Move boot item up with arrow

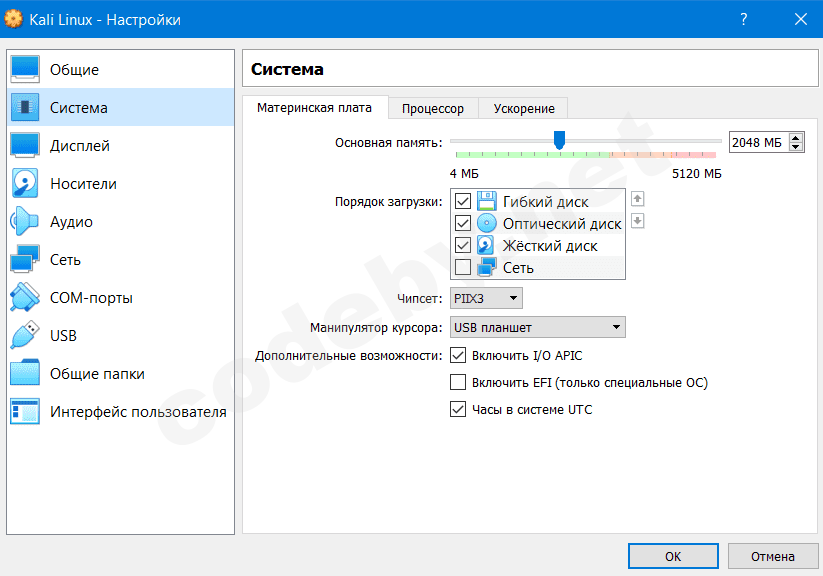638,199
